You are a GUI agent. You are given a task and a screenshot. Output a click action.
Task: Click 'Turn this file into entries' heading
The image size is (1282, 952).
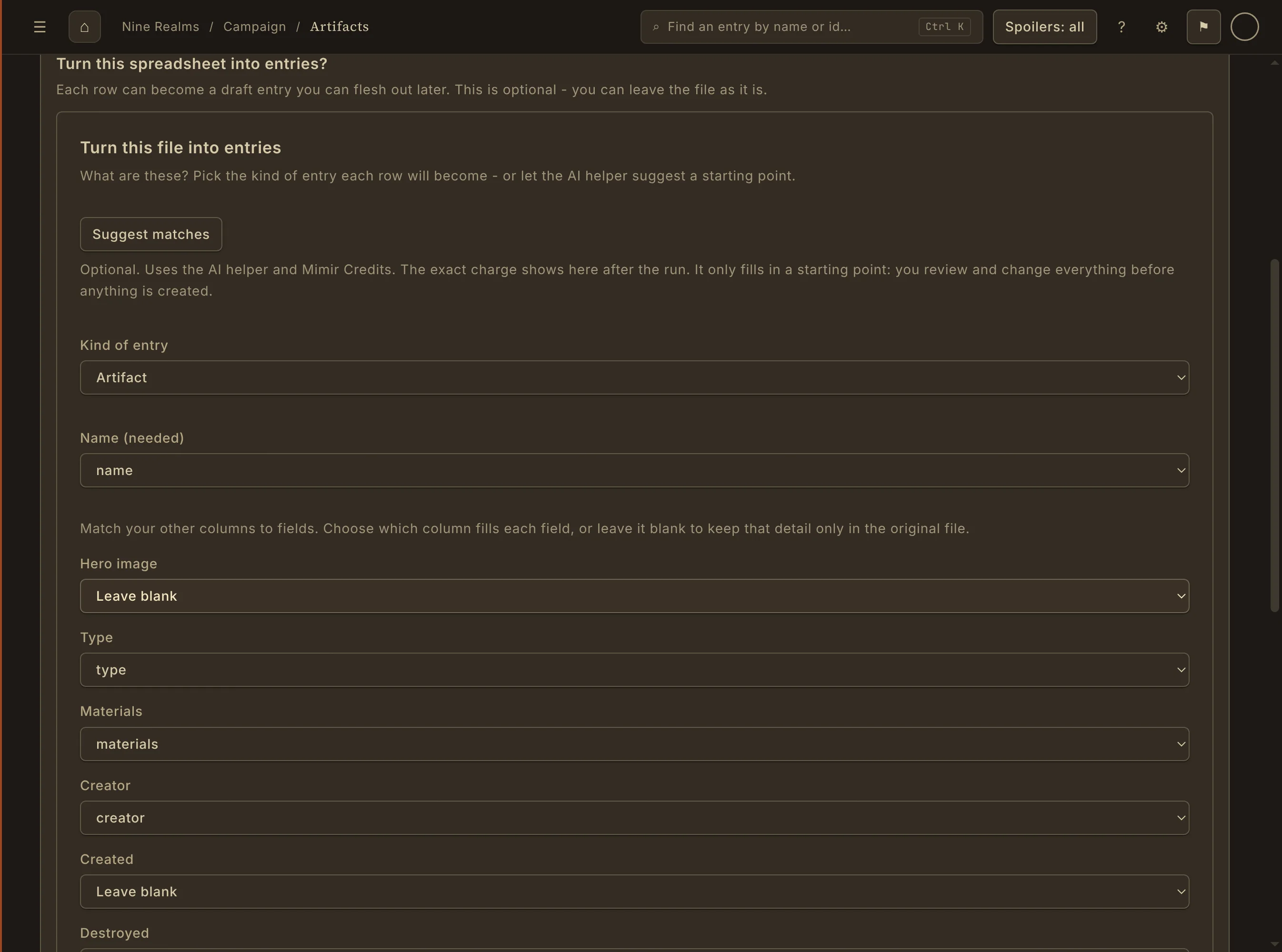point(180,148)
